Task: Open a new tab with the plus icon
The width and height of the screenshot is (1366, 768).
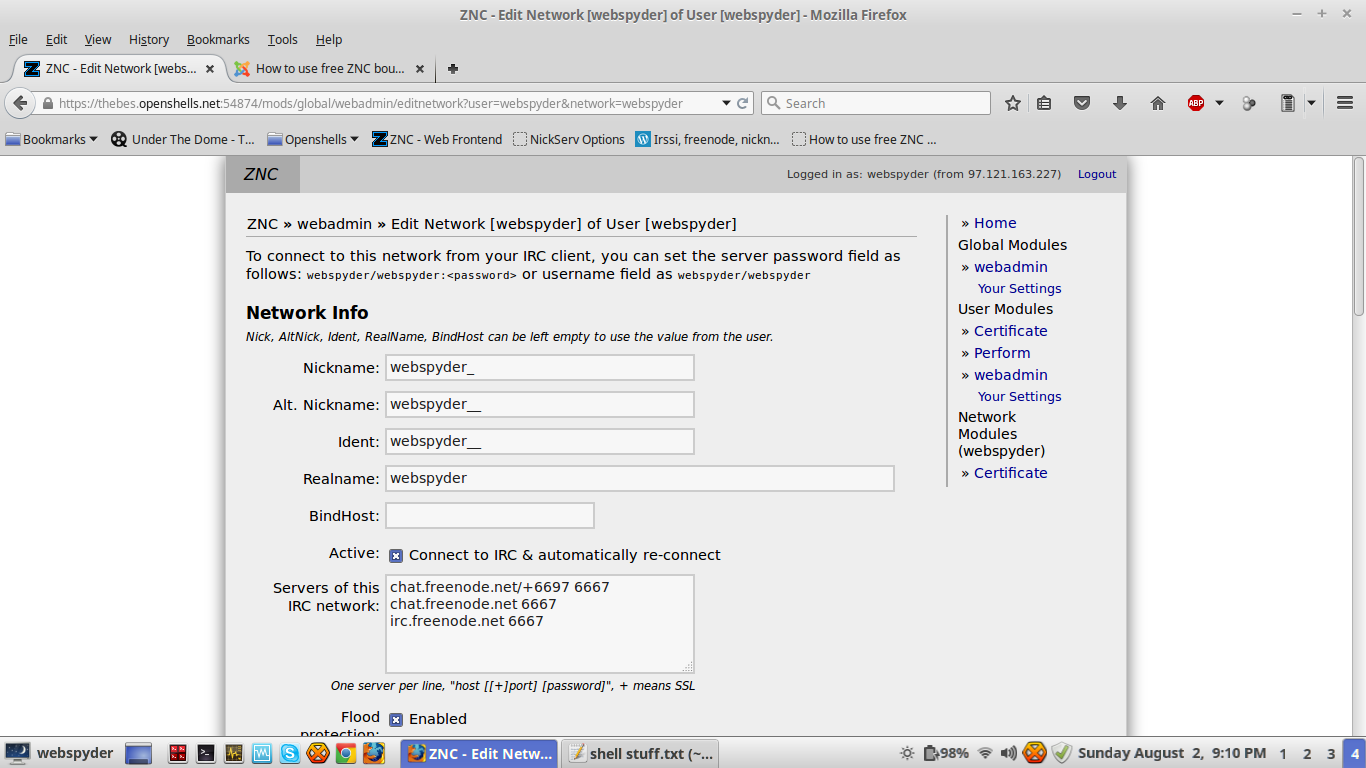Action: [x=453, y=69]
